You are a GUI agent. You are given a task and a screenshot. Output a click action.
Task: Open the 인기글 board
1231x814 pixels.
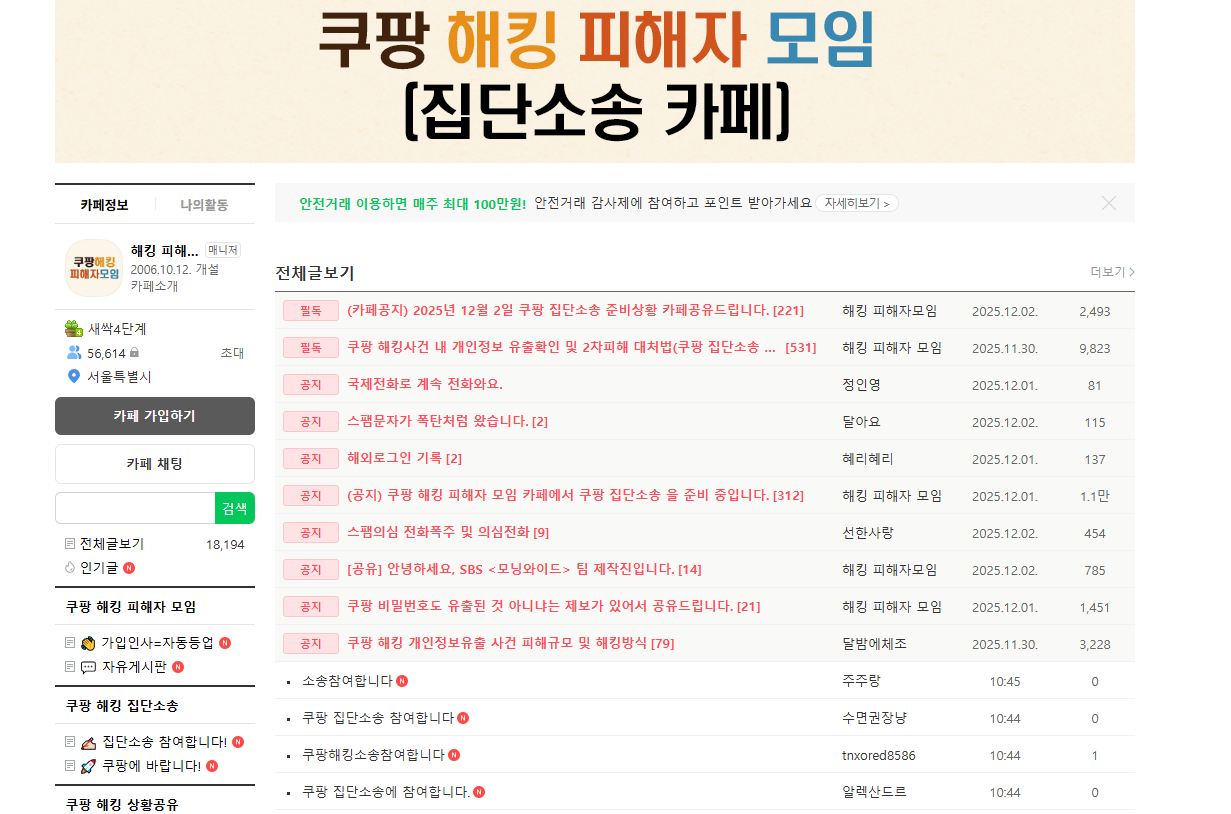pos(99,568)
